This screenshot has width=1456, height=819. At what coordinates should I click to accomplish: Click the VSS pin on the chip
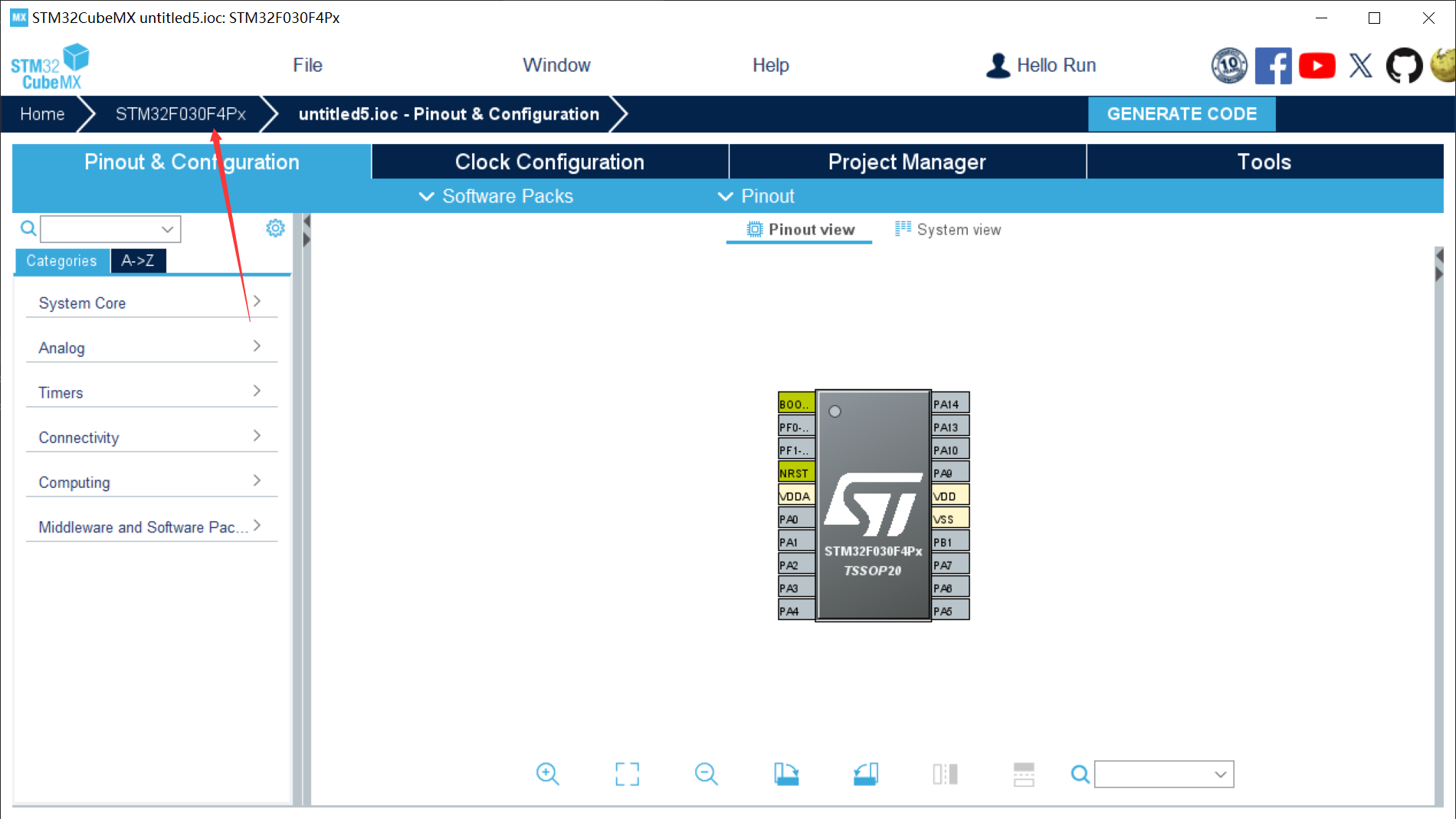[x=950, y=518]
